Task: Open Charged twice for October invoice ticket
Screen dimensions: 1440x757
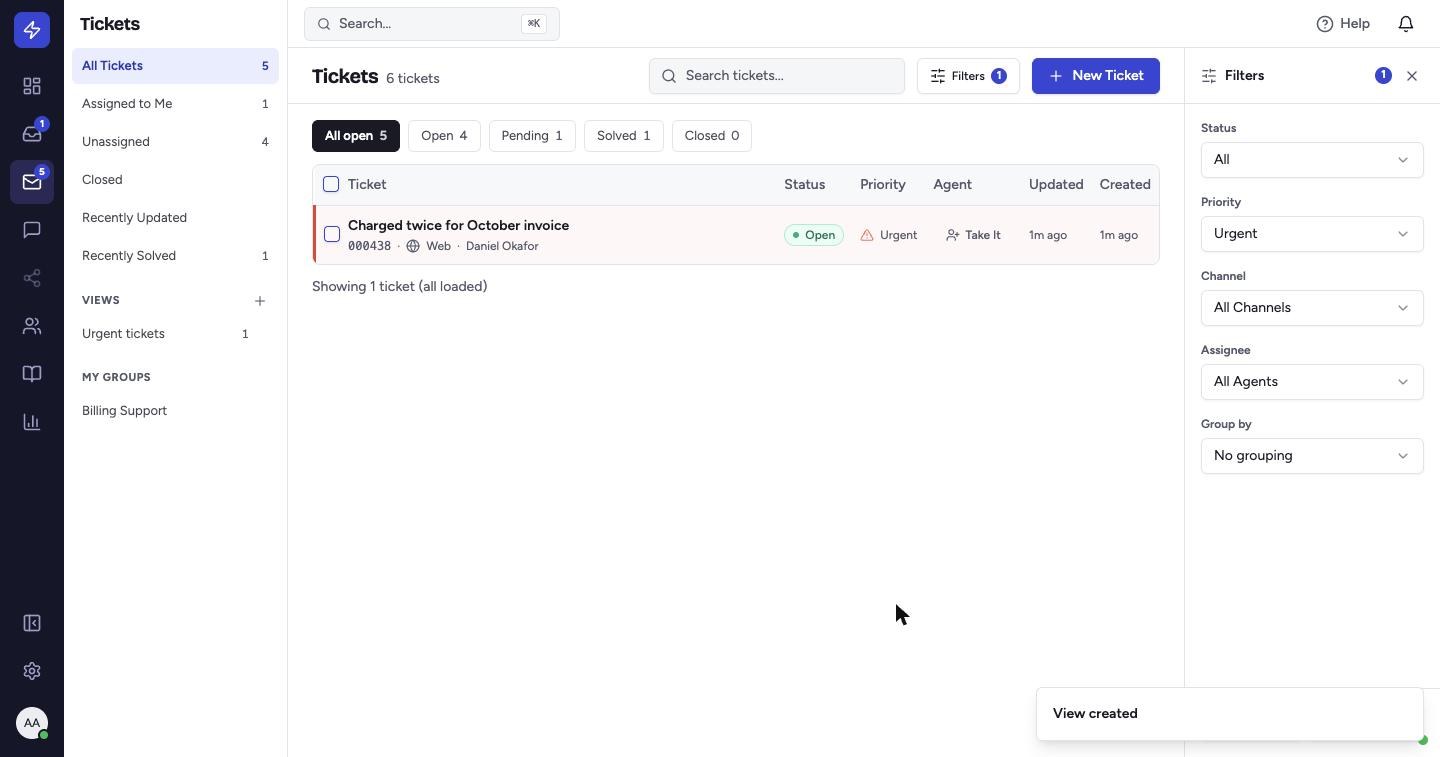Action: click(458, 226)
